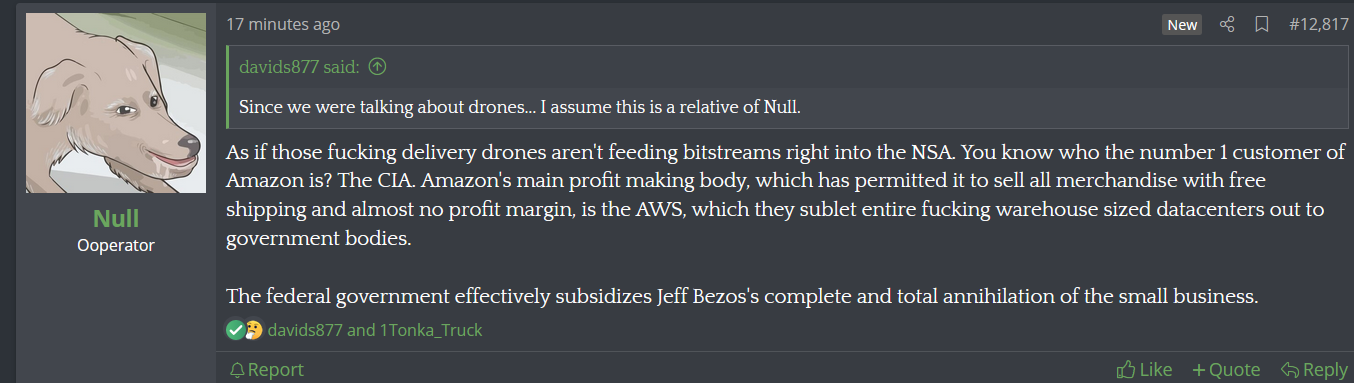
Task: Report this post using the bell Report link
Action: [266, 369]
